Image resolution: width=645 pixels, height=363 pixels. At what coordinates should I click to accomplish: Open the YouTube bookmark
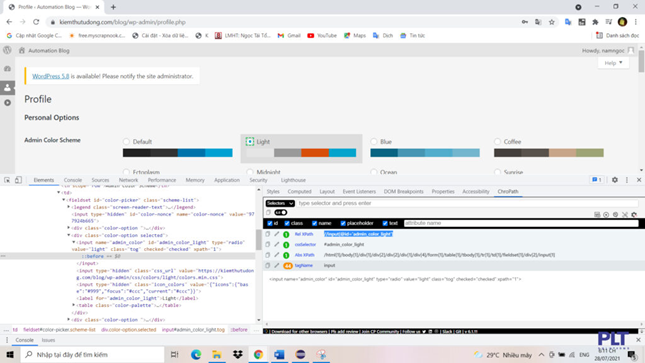click(322, 35)
